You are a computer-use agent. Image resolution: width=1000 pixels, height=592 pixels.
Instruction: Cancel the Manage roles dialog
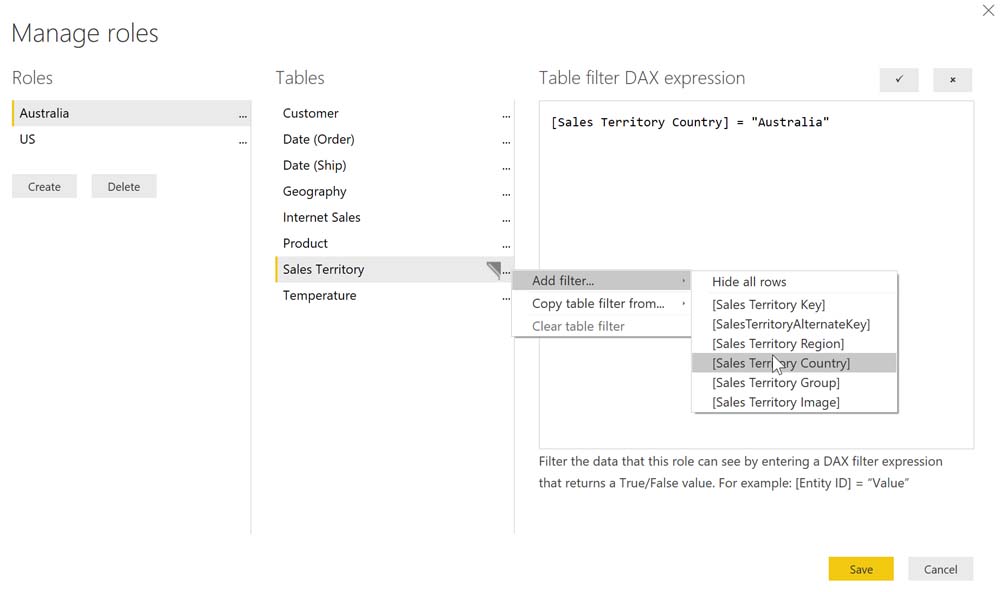click(x=940, y=569)
